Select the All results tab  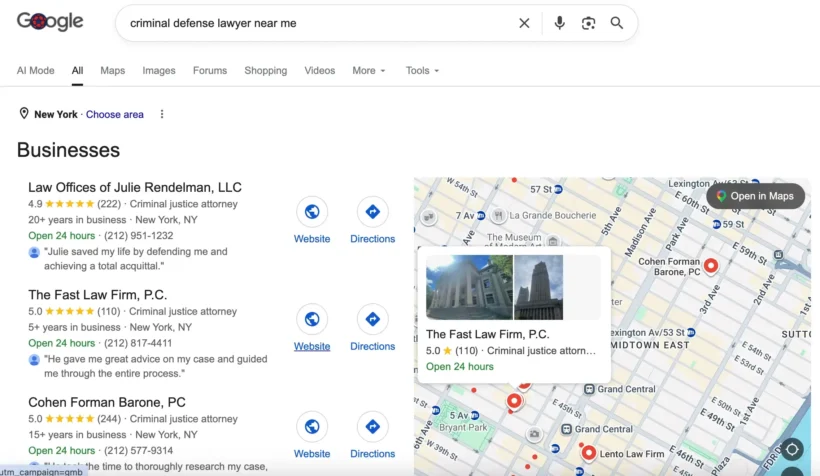coord(77,71)
